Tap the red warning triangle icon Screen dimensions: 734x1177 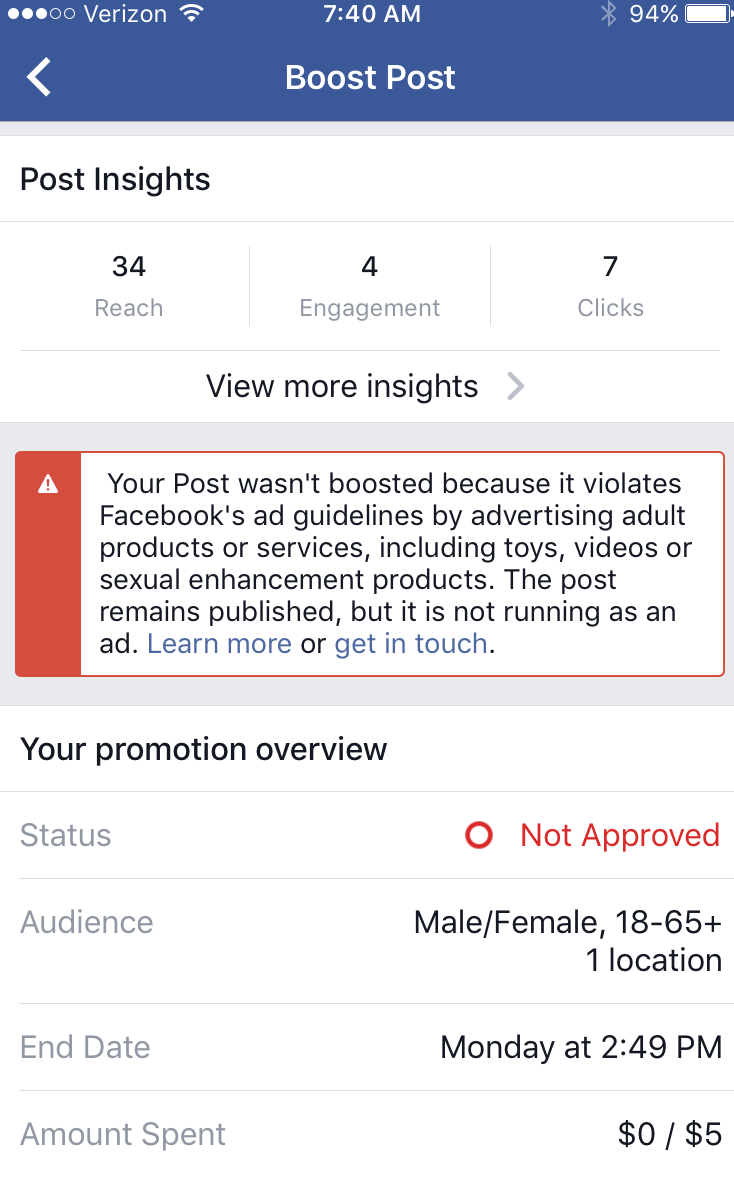(47, 485)
